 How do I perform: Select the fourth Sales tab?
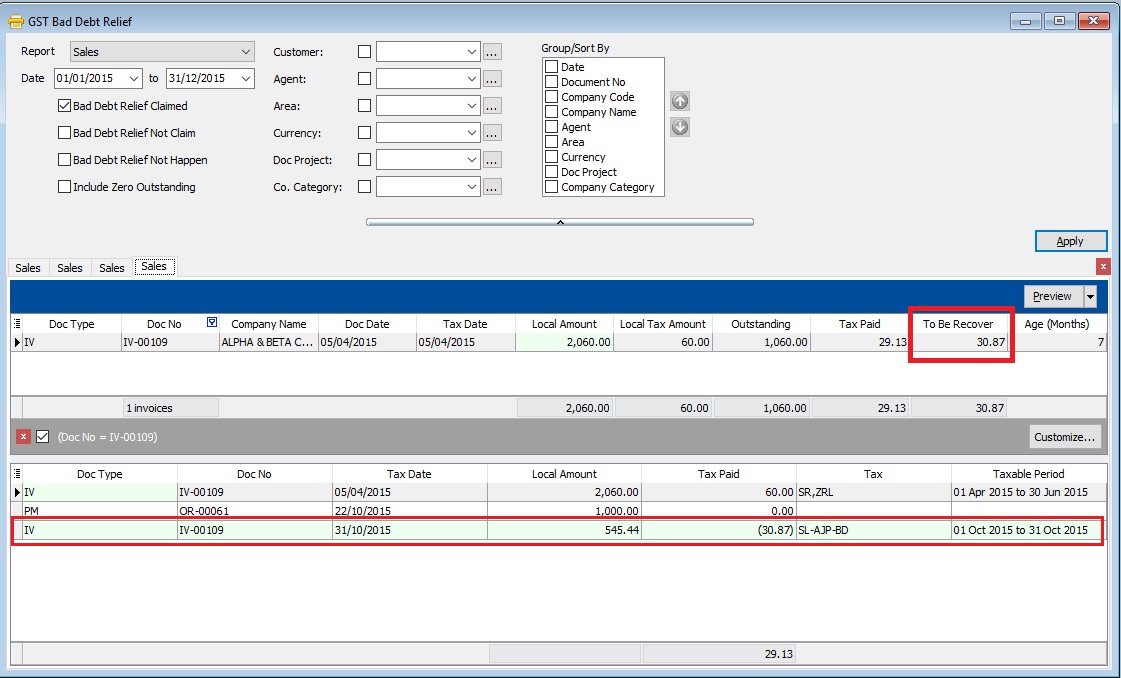click(x=154, y=266)
